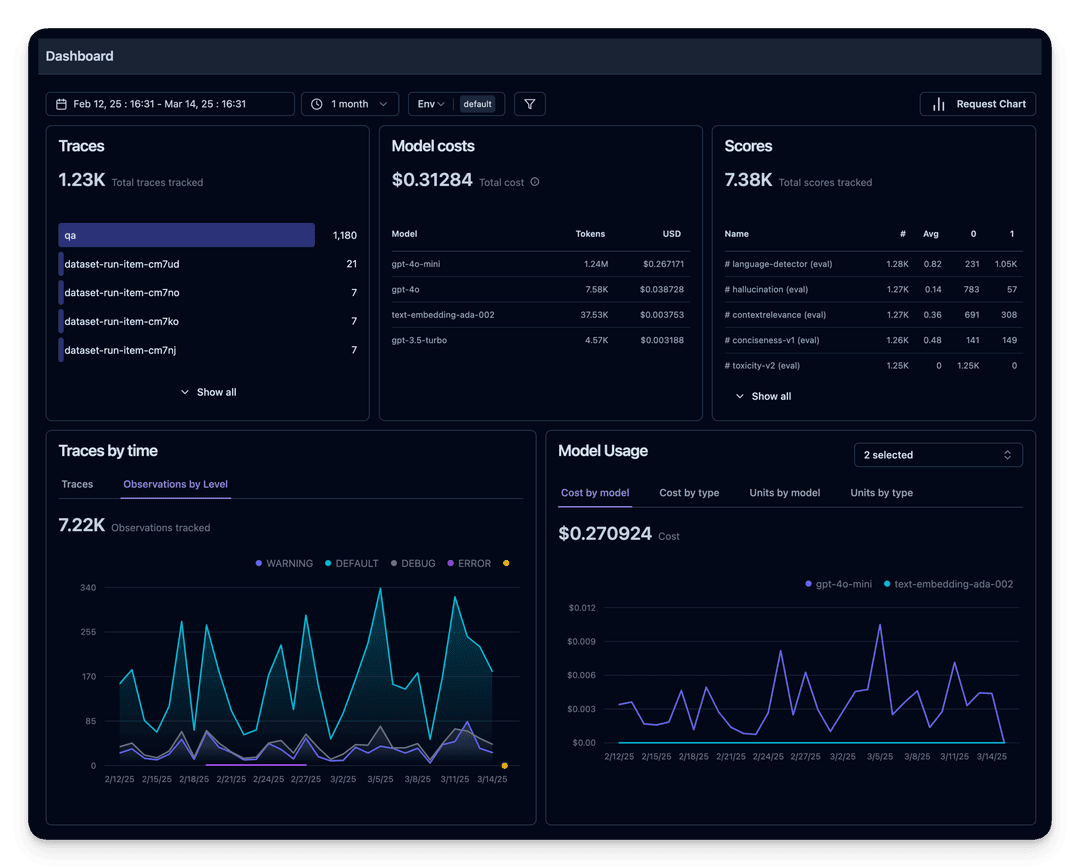Click the calendar icon in date range

61,104
